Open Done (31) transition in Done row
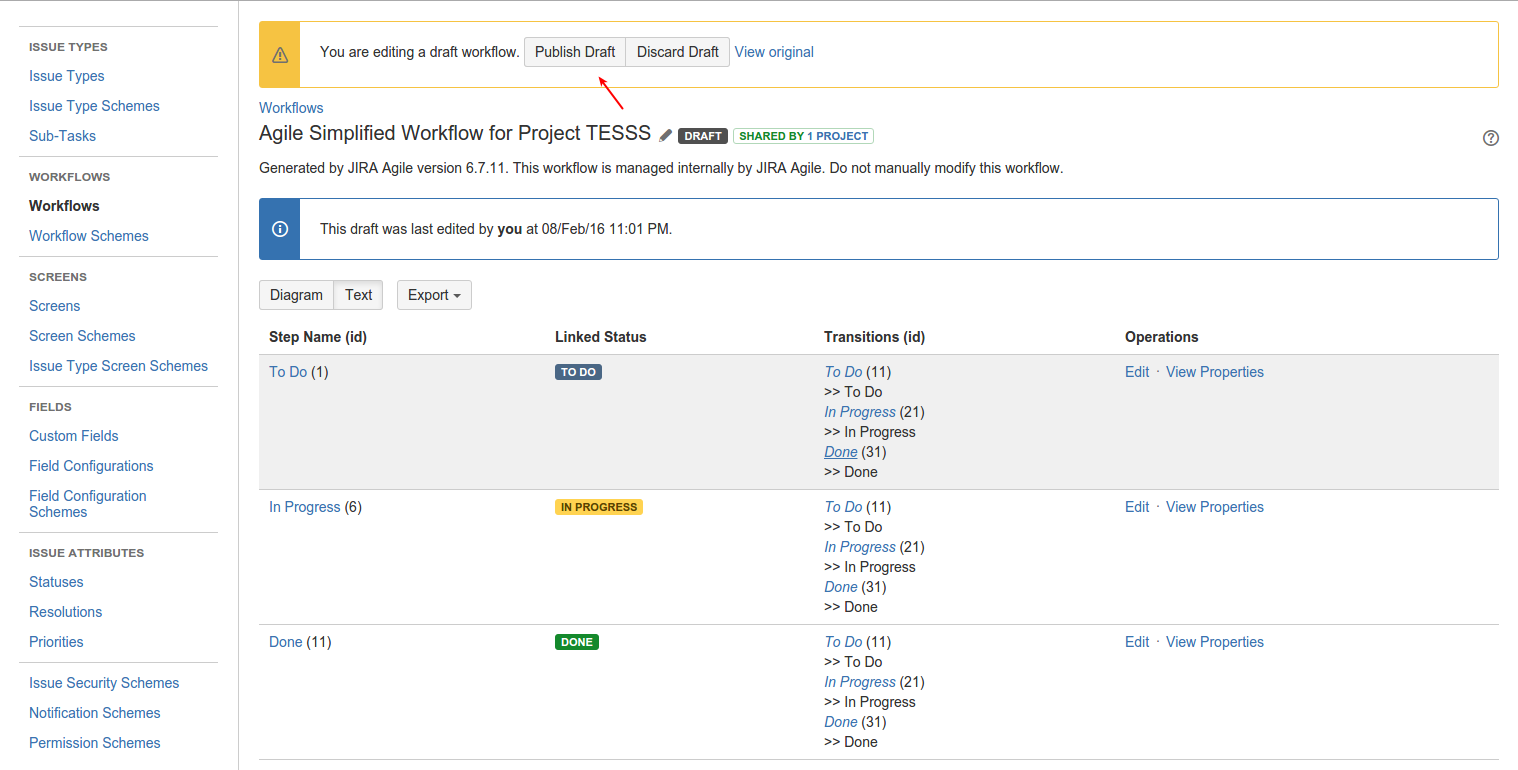This screenshot has height=770, width=1518. point(841,722)
